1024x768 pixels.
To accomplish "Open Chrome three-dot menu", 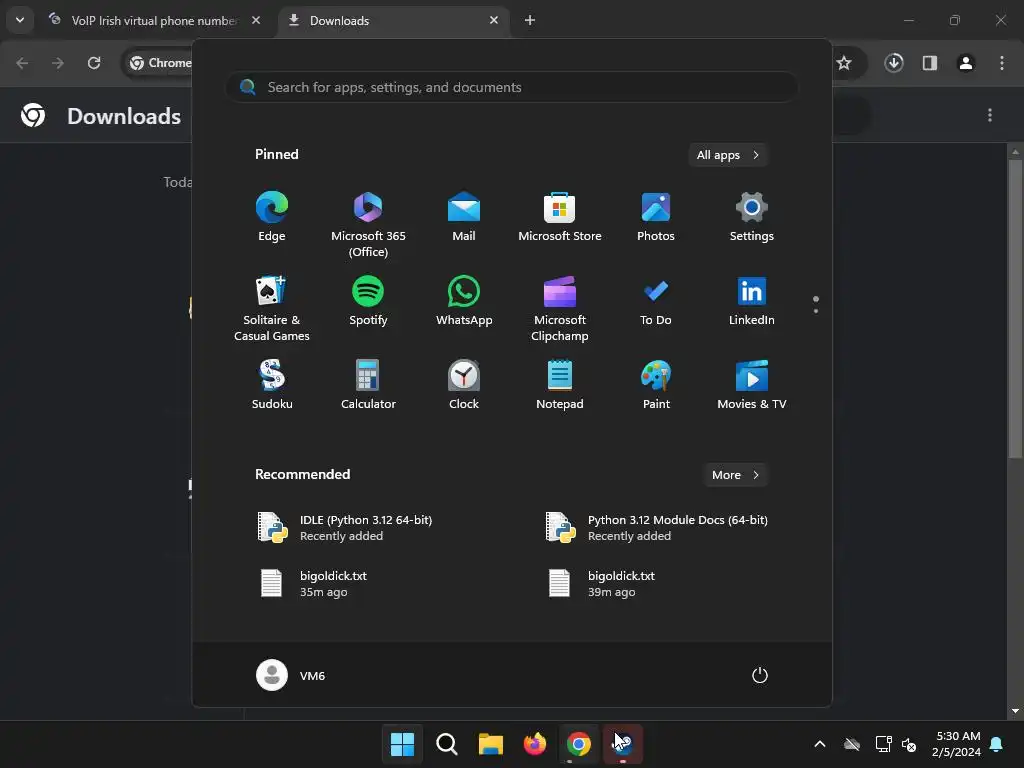I will click(x=1002, y=63).
